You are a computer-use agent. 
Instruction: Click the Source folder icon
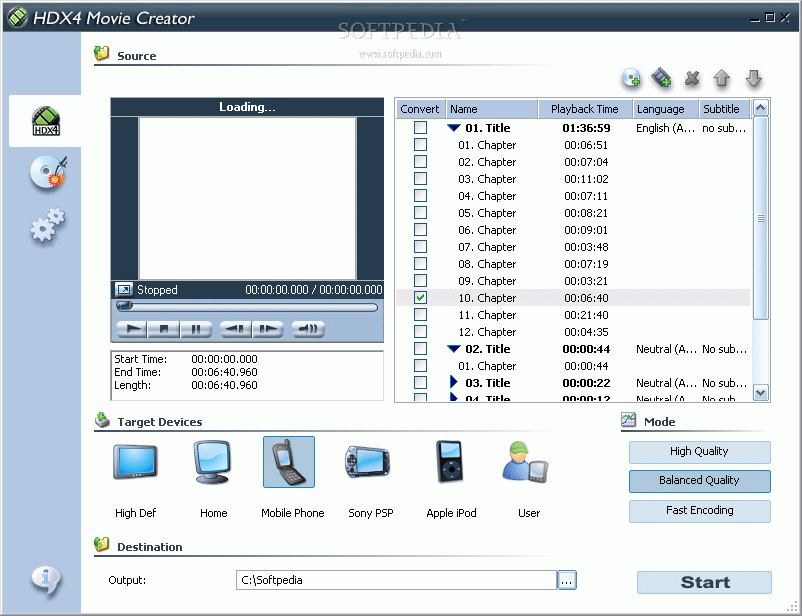click(x=101, y=53)
